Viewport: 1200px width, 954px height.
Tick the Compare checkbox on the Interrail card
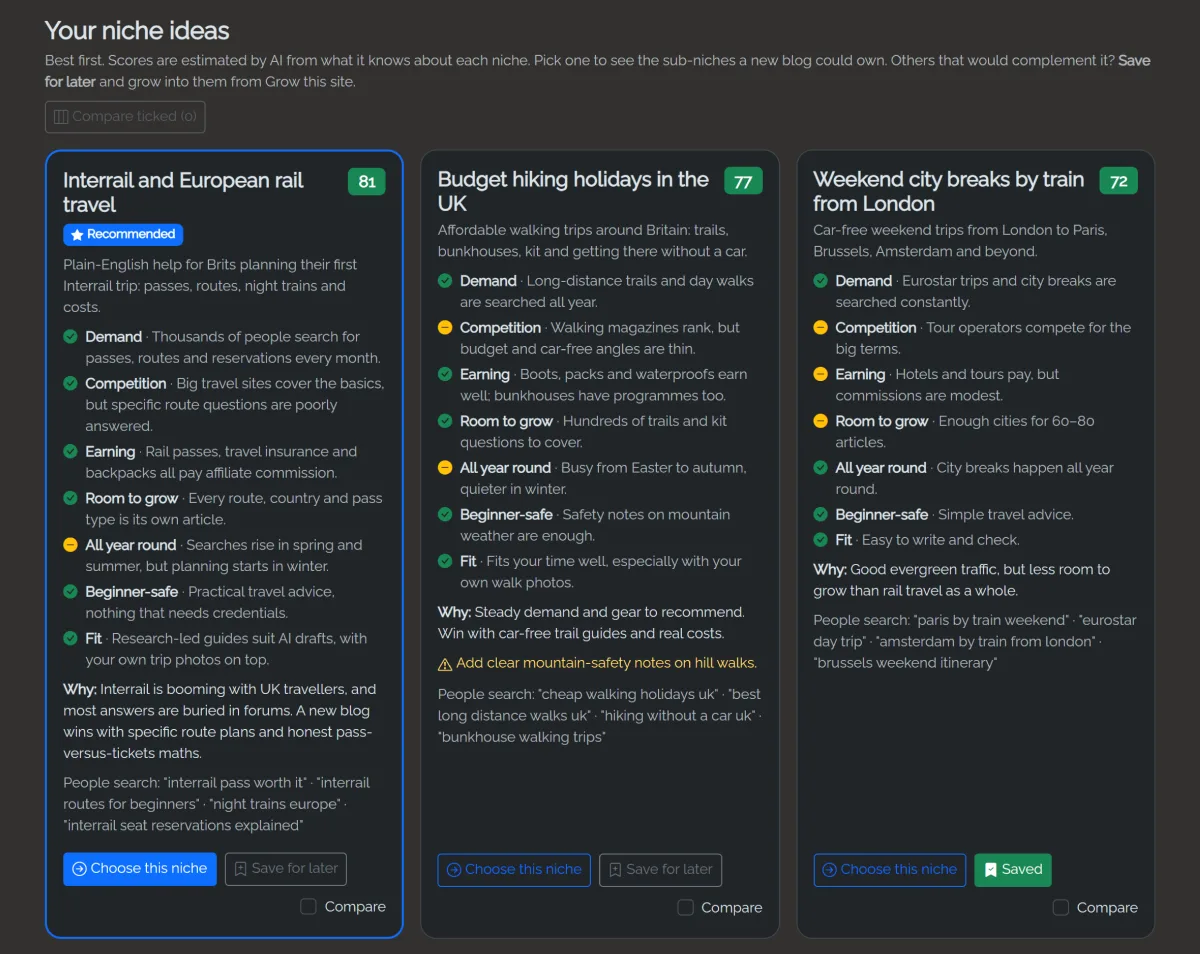click(308, 906)
